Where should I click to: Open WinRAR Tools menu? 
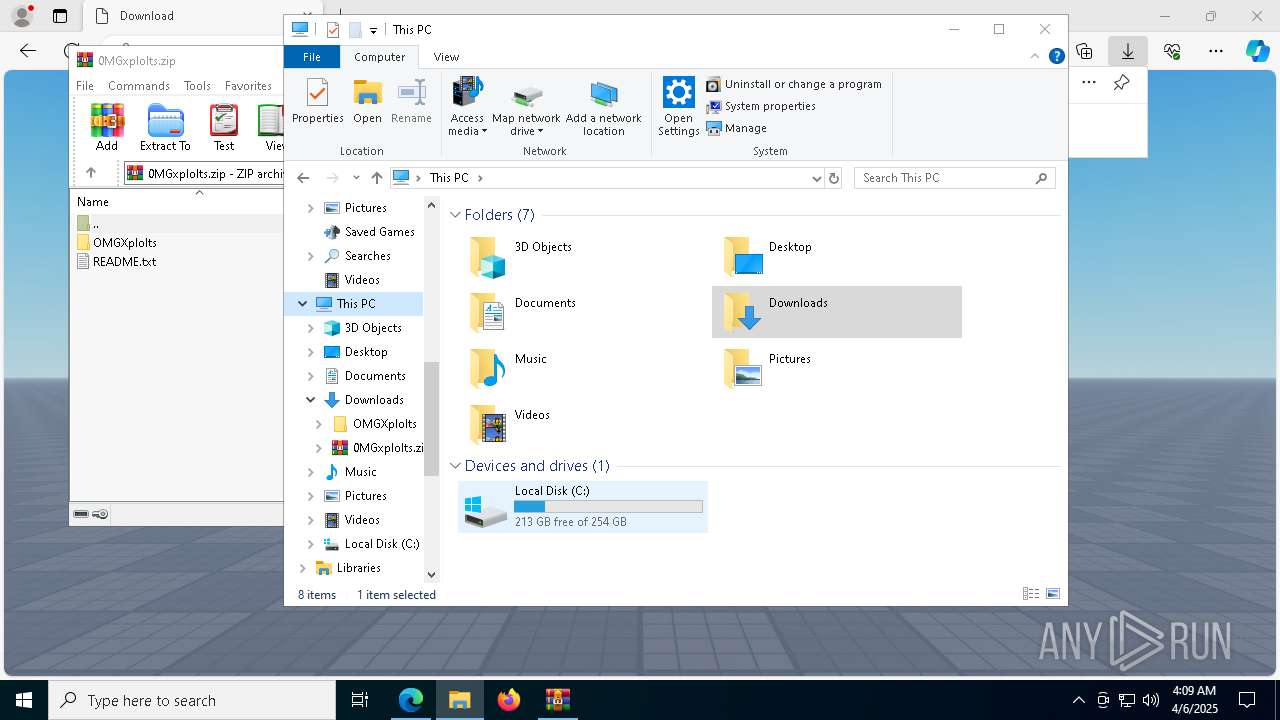click(x=197, y=86)
